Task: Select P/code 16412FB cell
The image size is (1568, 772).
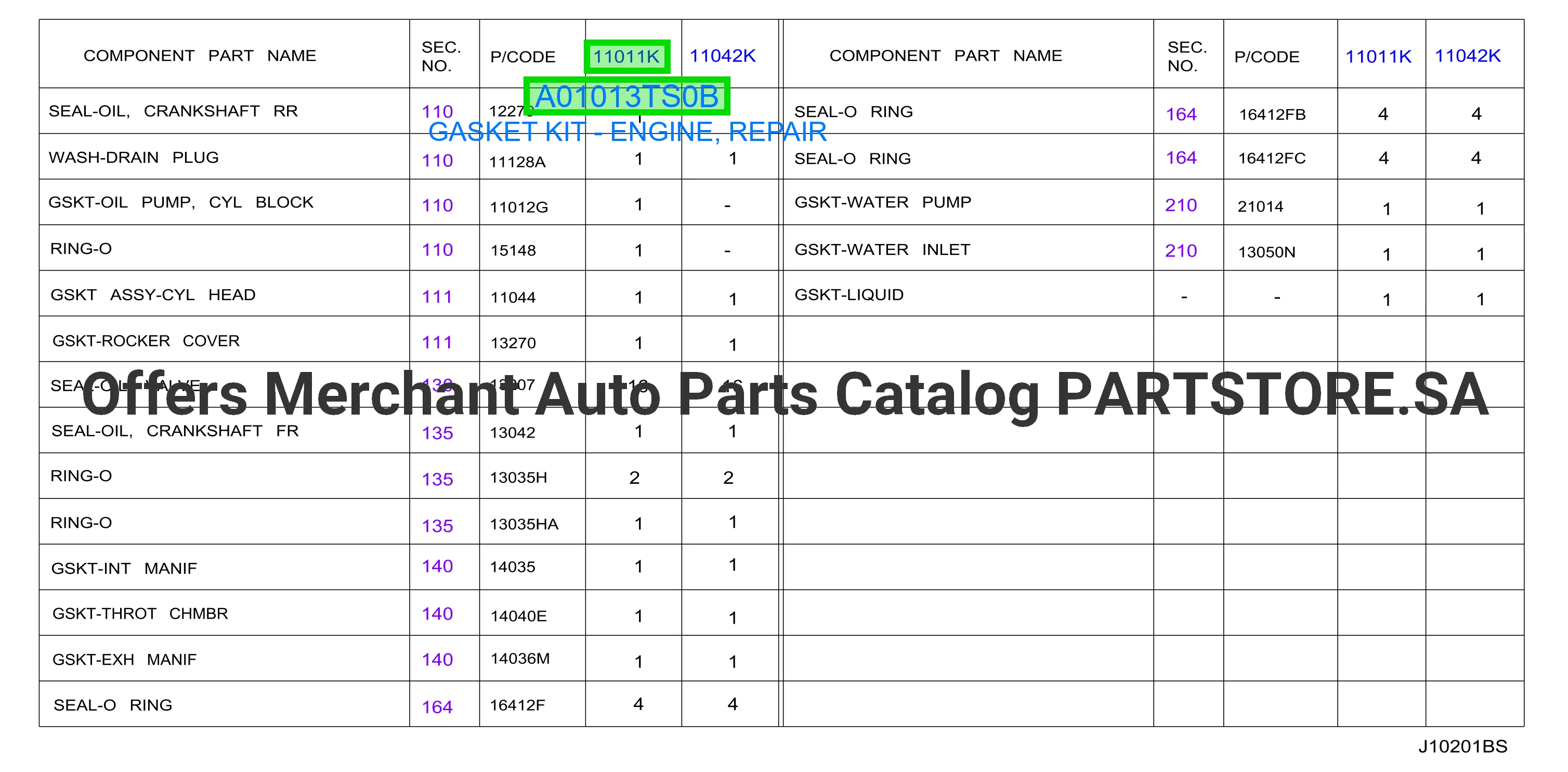Action: click(1272, 115)
